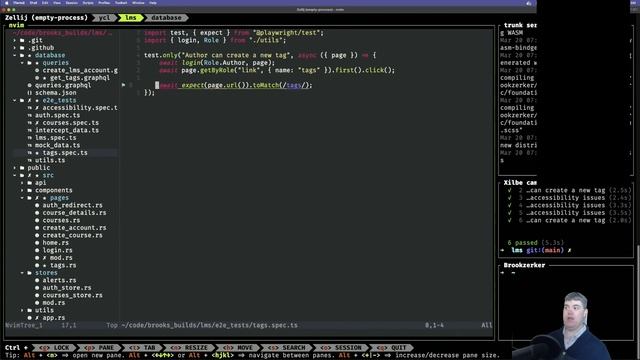Click the pages folder icon

[x=29, y=198]
